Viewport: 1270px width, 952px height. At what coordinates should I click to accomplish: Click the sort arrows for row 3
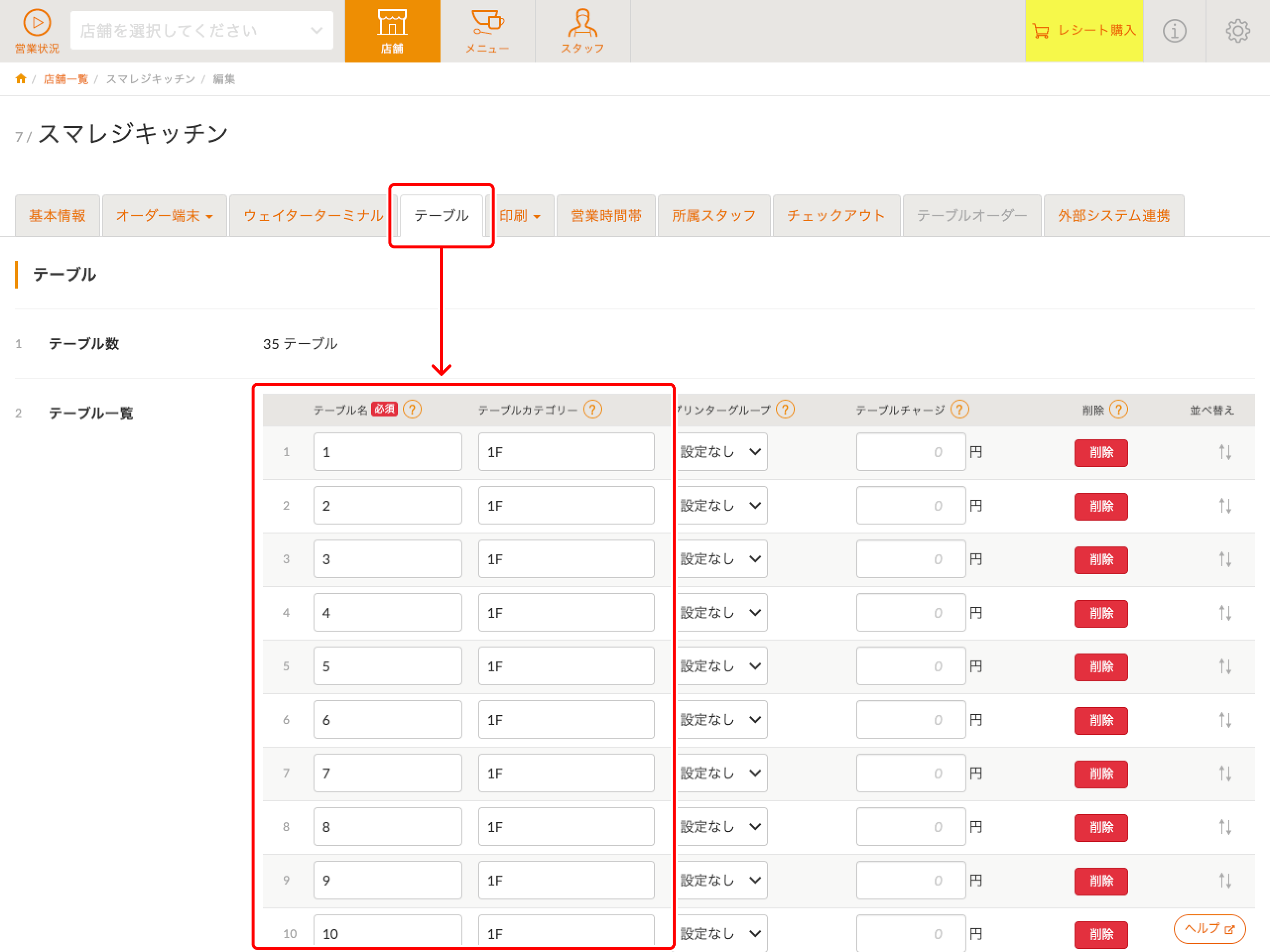[1225, 559]
